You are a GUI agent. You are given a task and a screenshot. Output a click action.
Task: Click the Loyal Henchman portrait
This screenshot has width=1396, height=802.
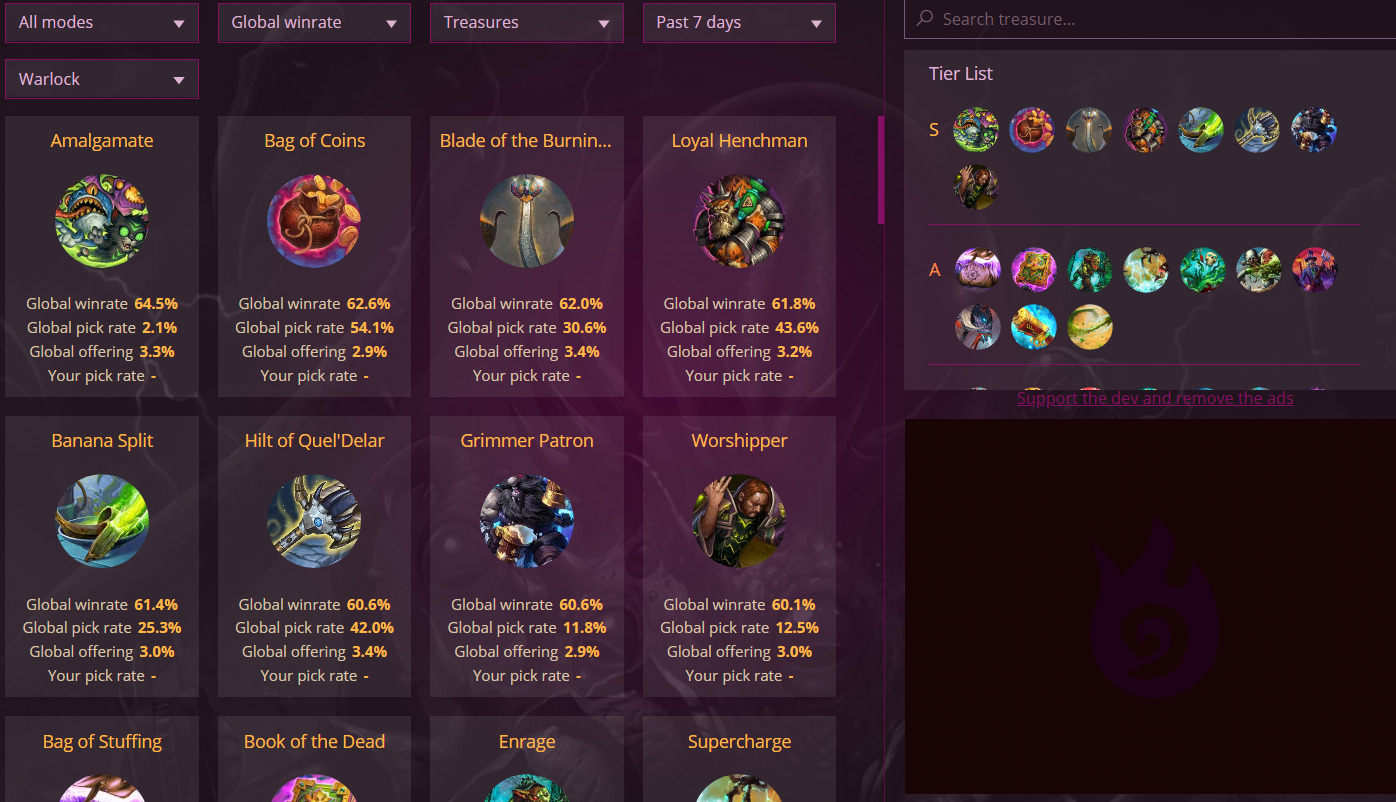pyautogui.click(x=739, y=221)
